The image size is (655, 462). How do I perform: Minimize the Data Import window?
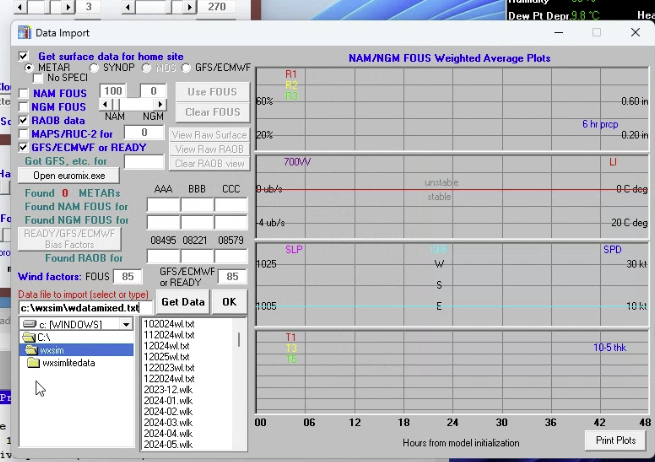tap(559, 33)
